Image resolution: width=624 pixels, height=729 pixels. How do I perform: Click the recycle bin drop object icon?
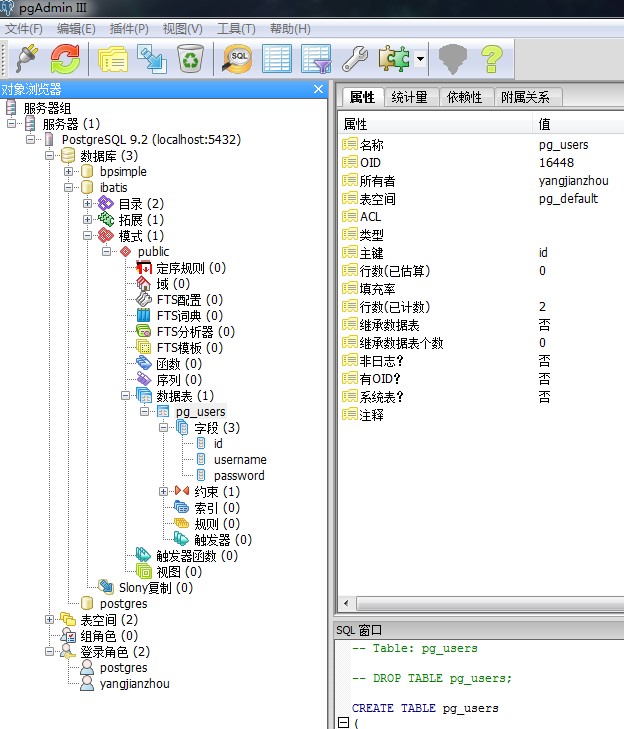tap(190, 59)
